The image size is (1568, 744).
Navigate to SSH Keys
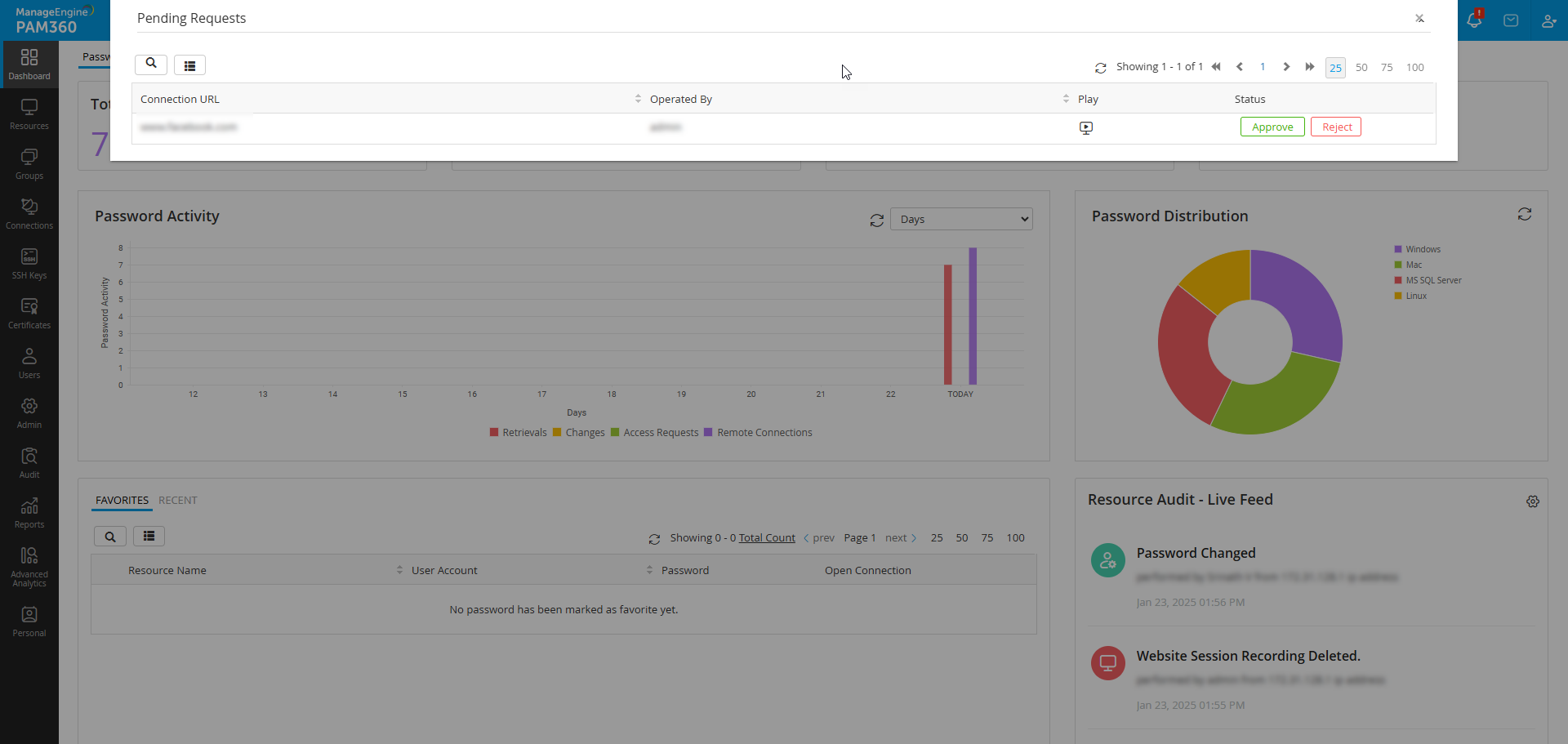pos(29,265)
